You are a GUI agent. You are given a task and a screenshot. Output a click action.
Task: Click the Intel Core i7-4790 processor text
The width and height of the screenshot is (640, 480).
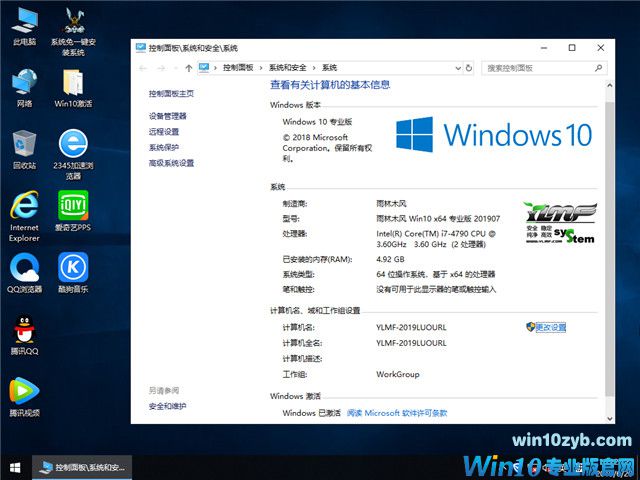coord(436,239)
